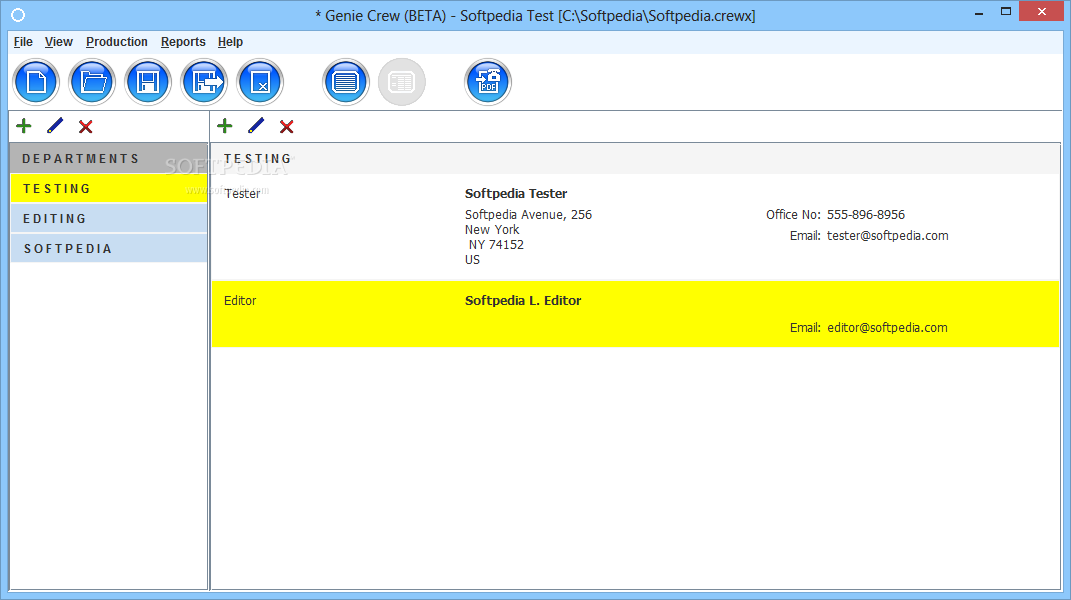Click the tester@softpedia.com email
This screenshot has height=600, width=1071.
887,236
